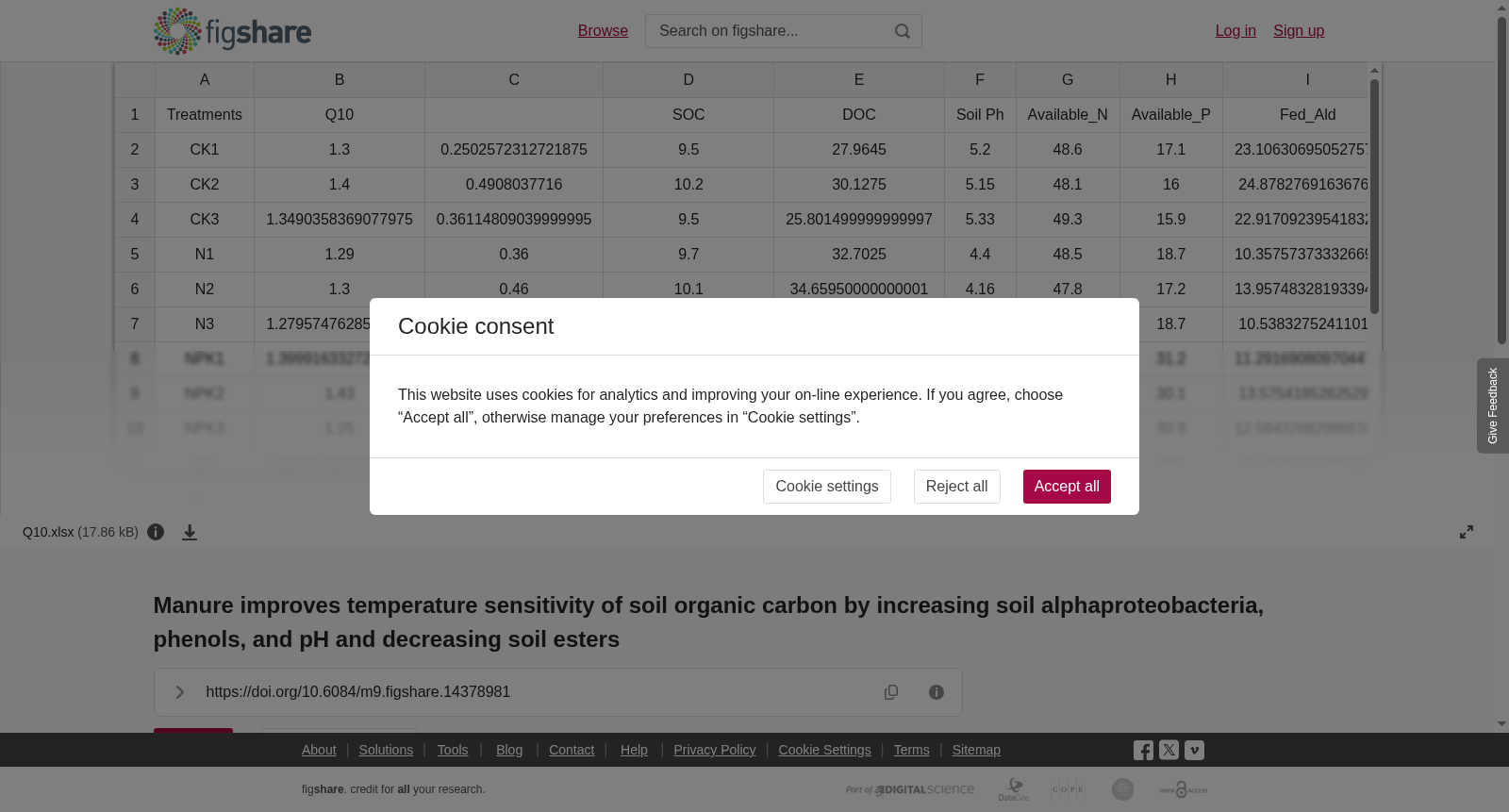Open About footer link
The image size is (1509, 812).
pos(319,750)
